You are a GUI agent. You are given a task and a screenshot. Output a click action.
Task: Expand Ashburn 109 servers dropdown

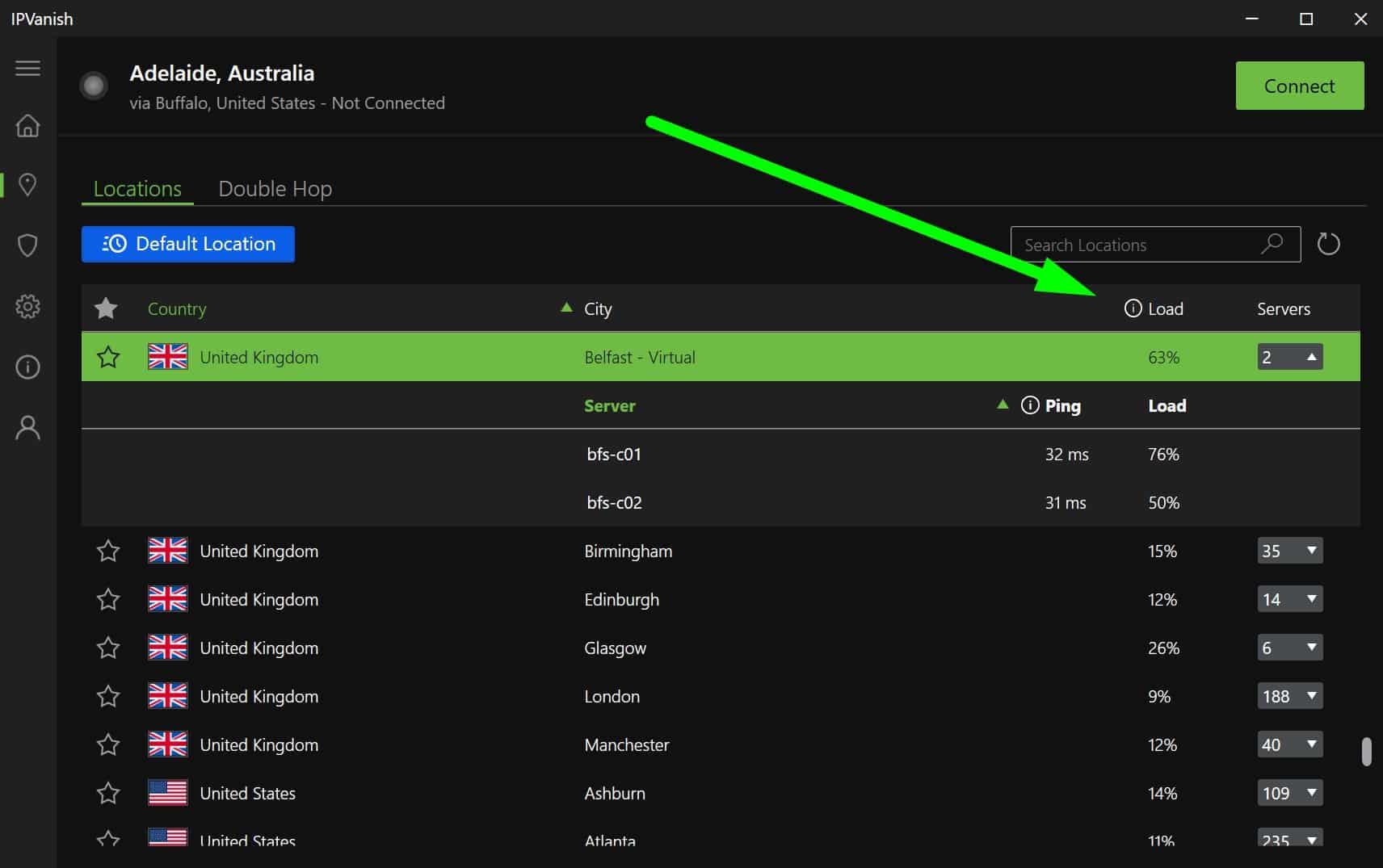coord(1289,793)
